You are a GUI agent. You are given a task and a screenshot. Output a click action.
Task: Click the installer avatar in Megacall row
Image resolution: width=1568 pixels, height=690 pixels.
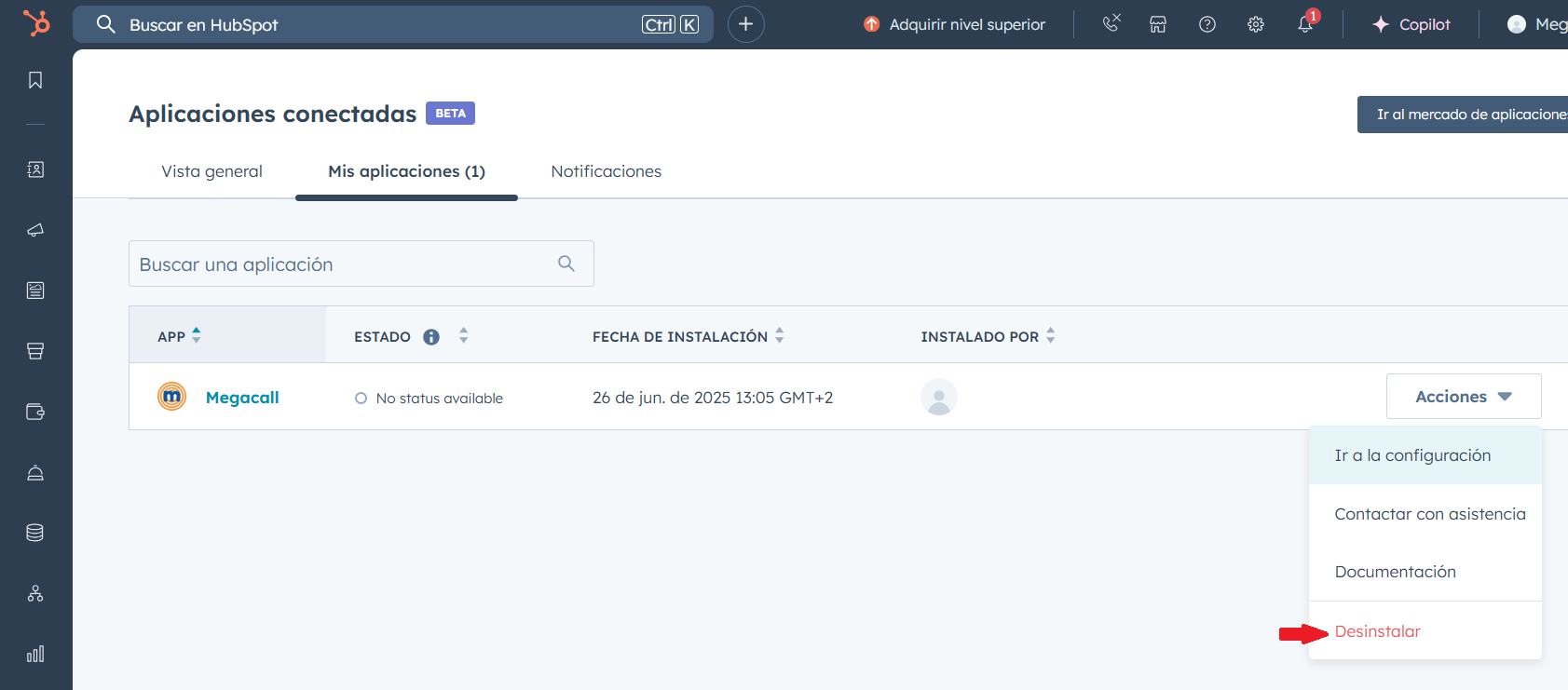(939, 397)
